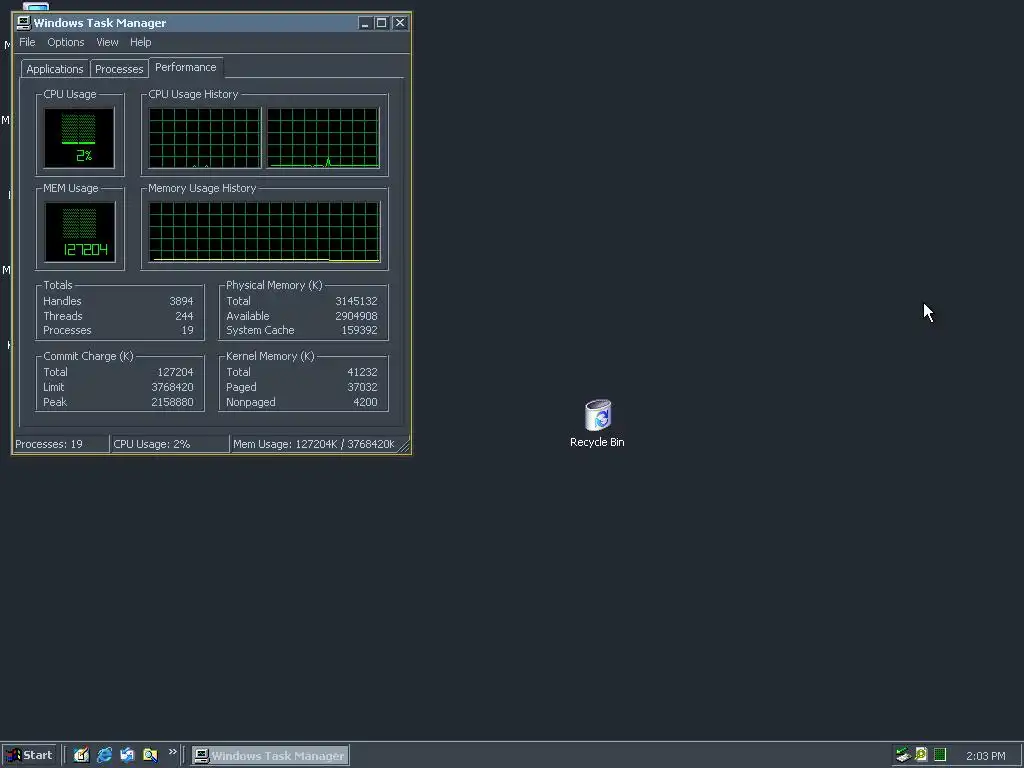Screen dimensions: 1024x768
Task: Open the Options menu
Action: point(65,42)
